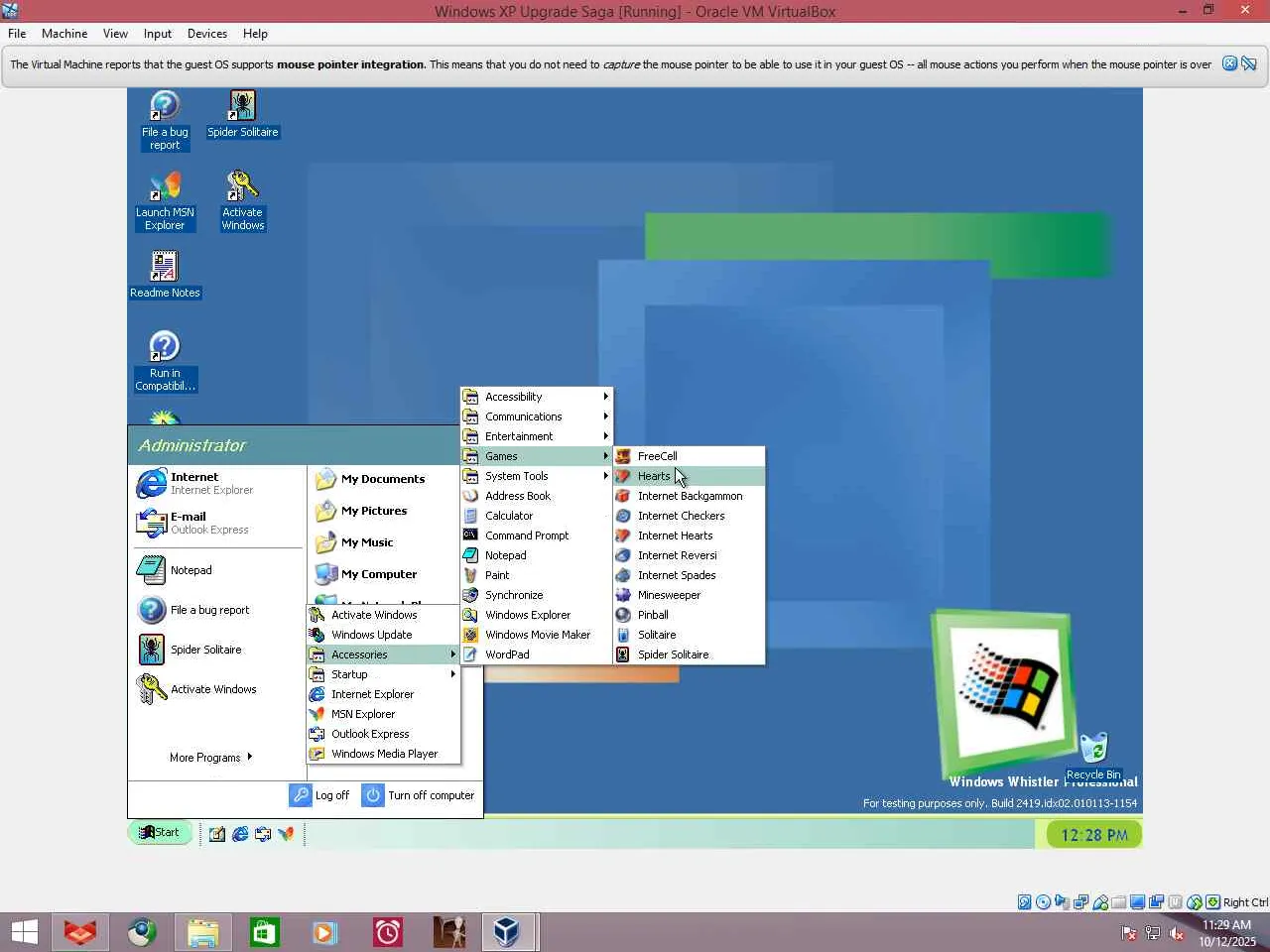Expand the Startup submenu
The height and width of the screenshot is (952, 1270).
click(383, 674)
